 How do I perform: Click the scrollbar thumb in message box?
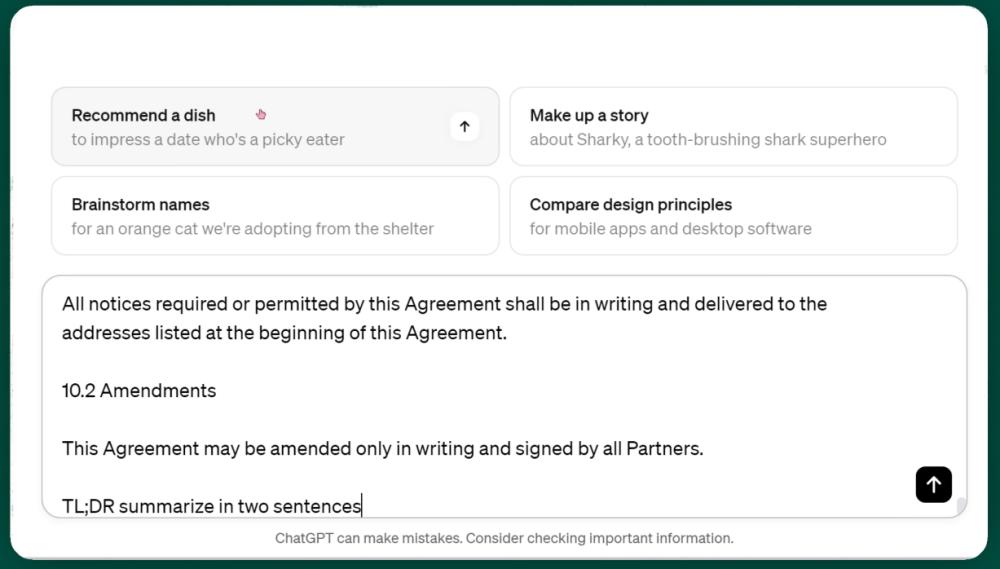(x=961, y=506)
